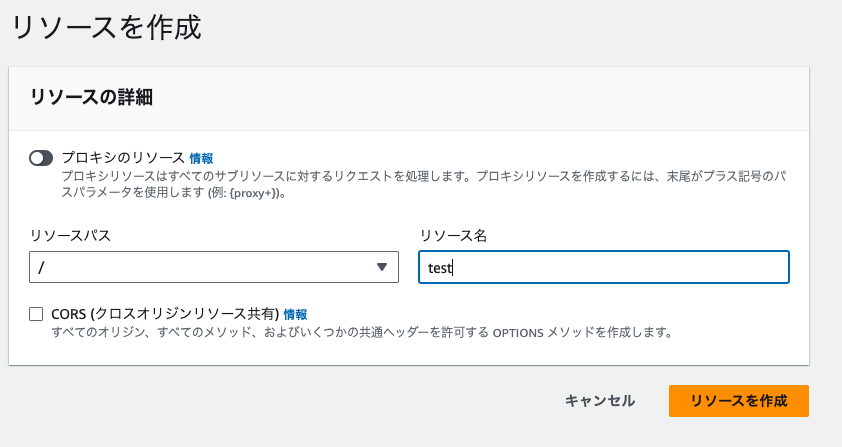
Task: Focus the リソース名 input field
Action: [604, 267]
